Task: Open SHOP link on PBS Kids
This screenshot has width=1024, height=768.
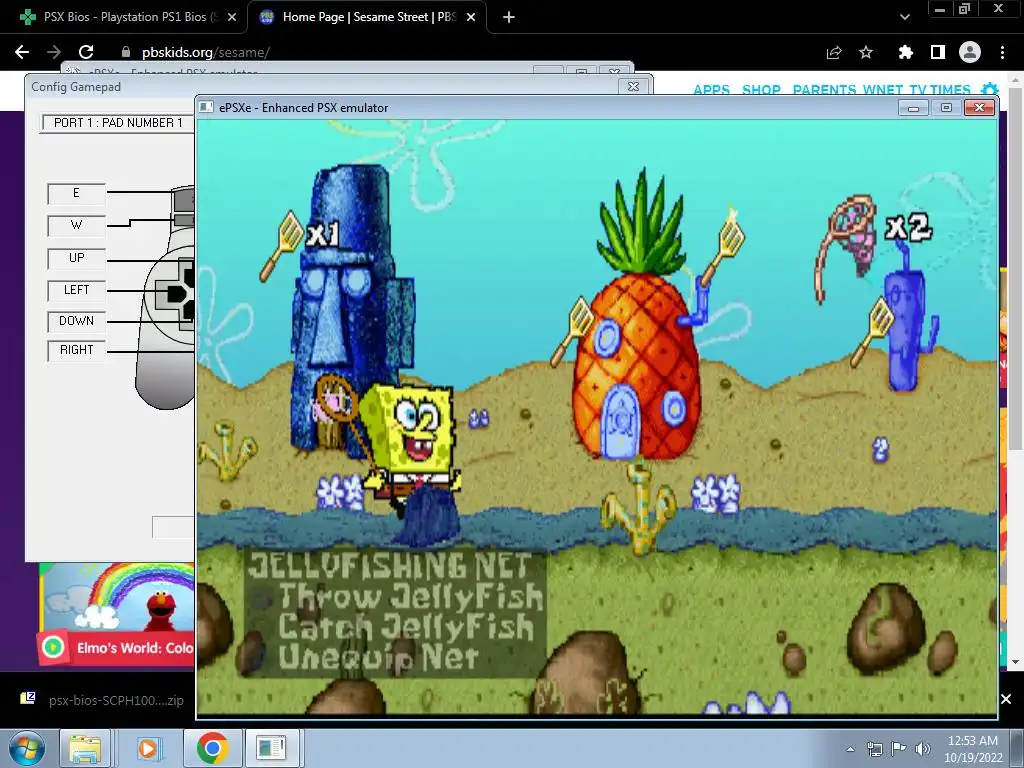Action: click(x=761, y=89)
